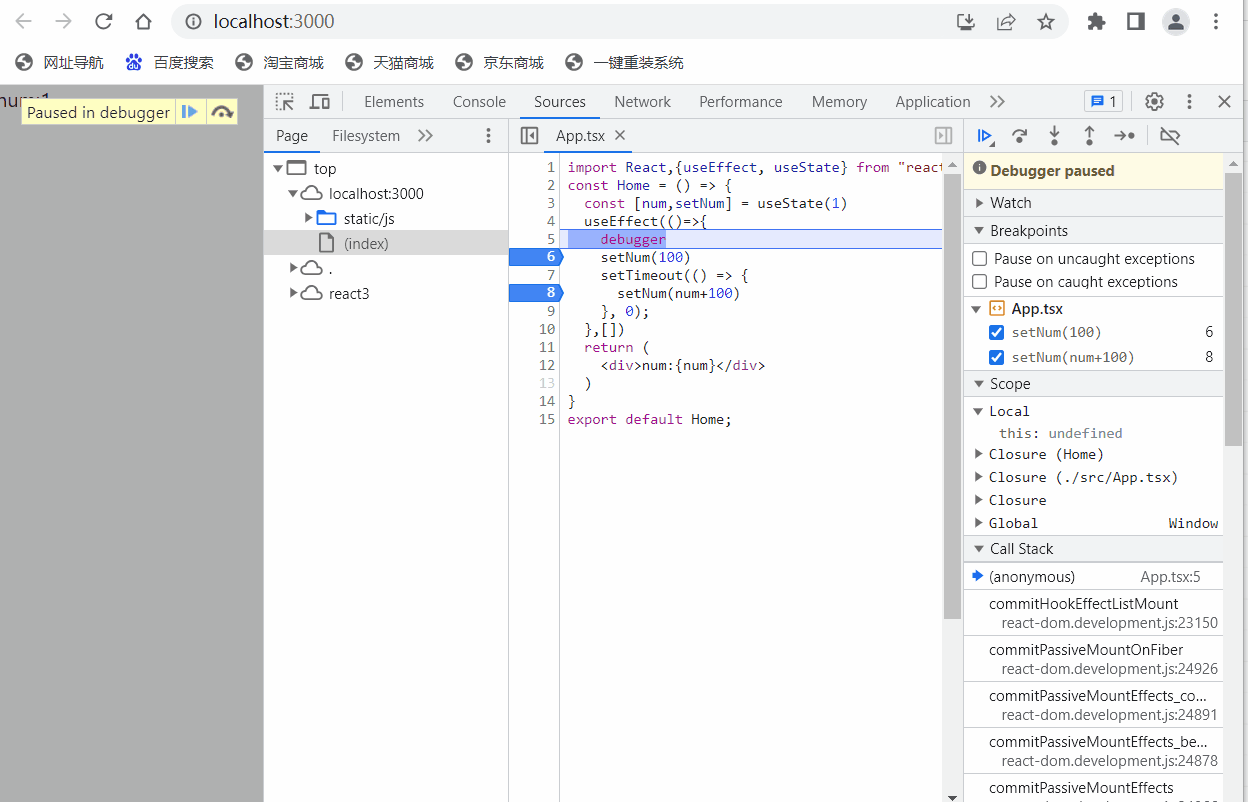The width and height of the screenshot is (1248, 802).
Task: Open 京东商城 bookmark
Action: 500,62
